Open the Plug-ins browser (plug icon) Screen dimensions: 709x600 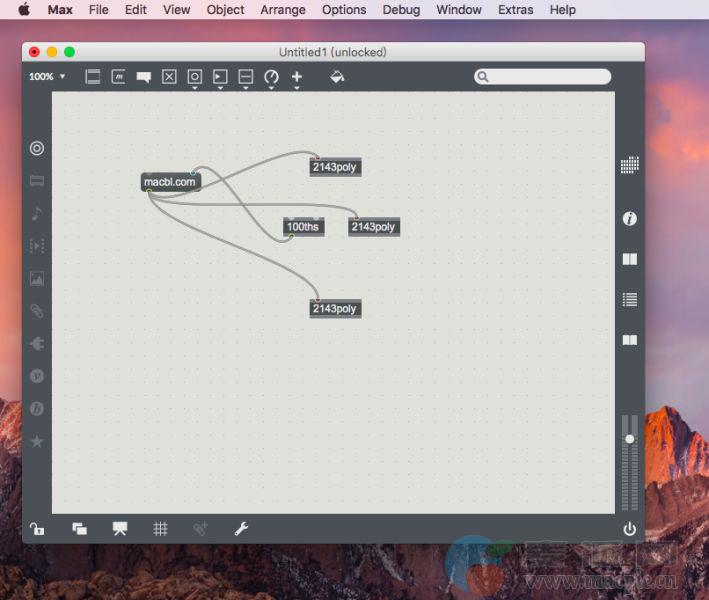coord(37,344)
